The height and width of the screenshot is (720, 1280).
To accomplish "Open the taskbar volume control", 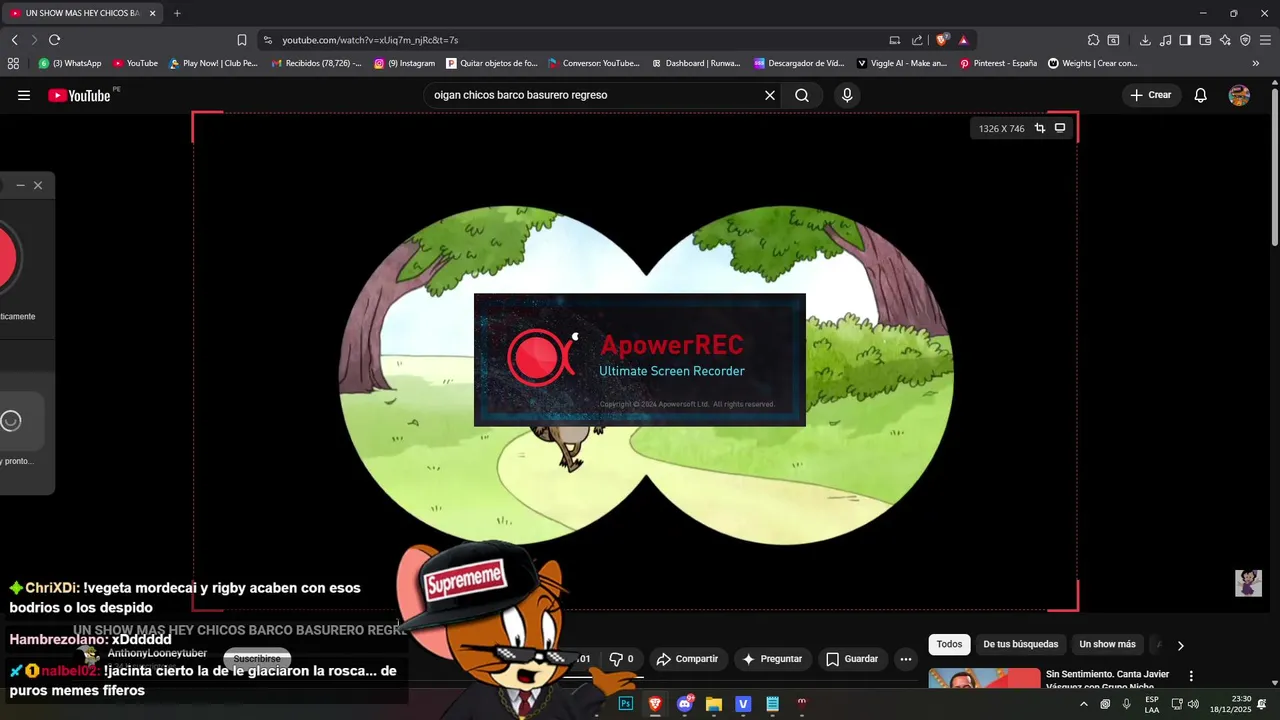I will point(1193,704).
